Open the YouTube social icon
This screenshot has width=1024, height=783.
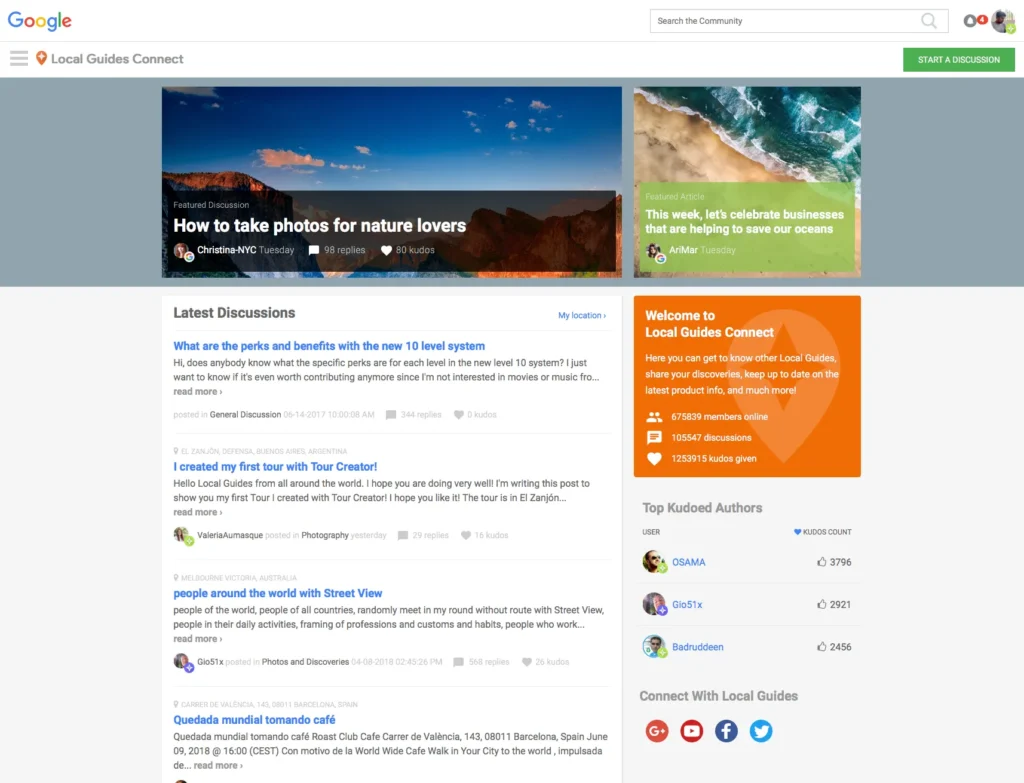click(x=691, y=731)
